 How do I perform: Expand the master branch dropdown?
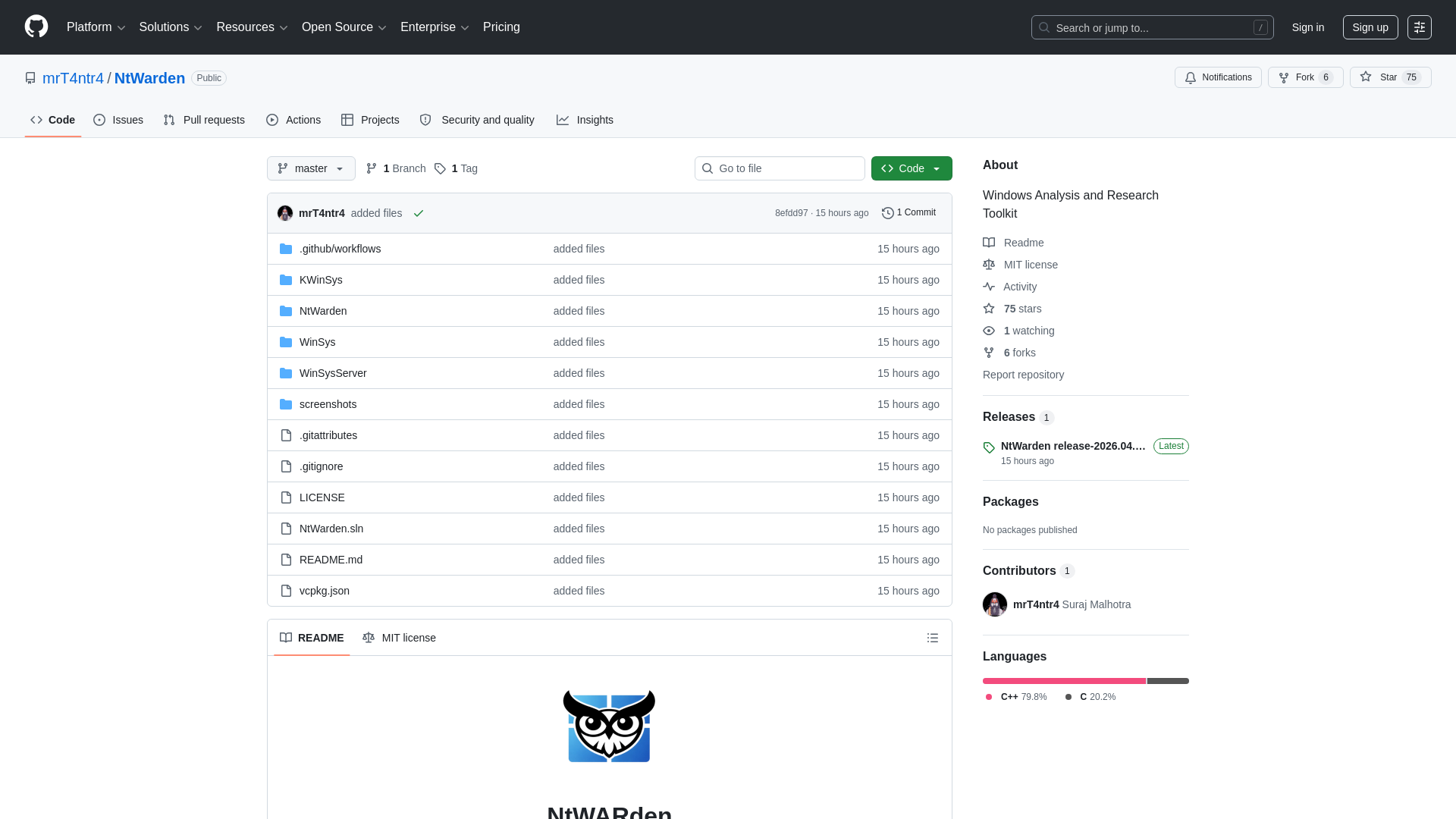point(311,168)
